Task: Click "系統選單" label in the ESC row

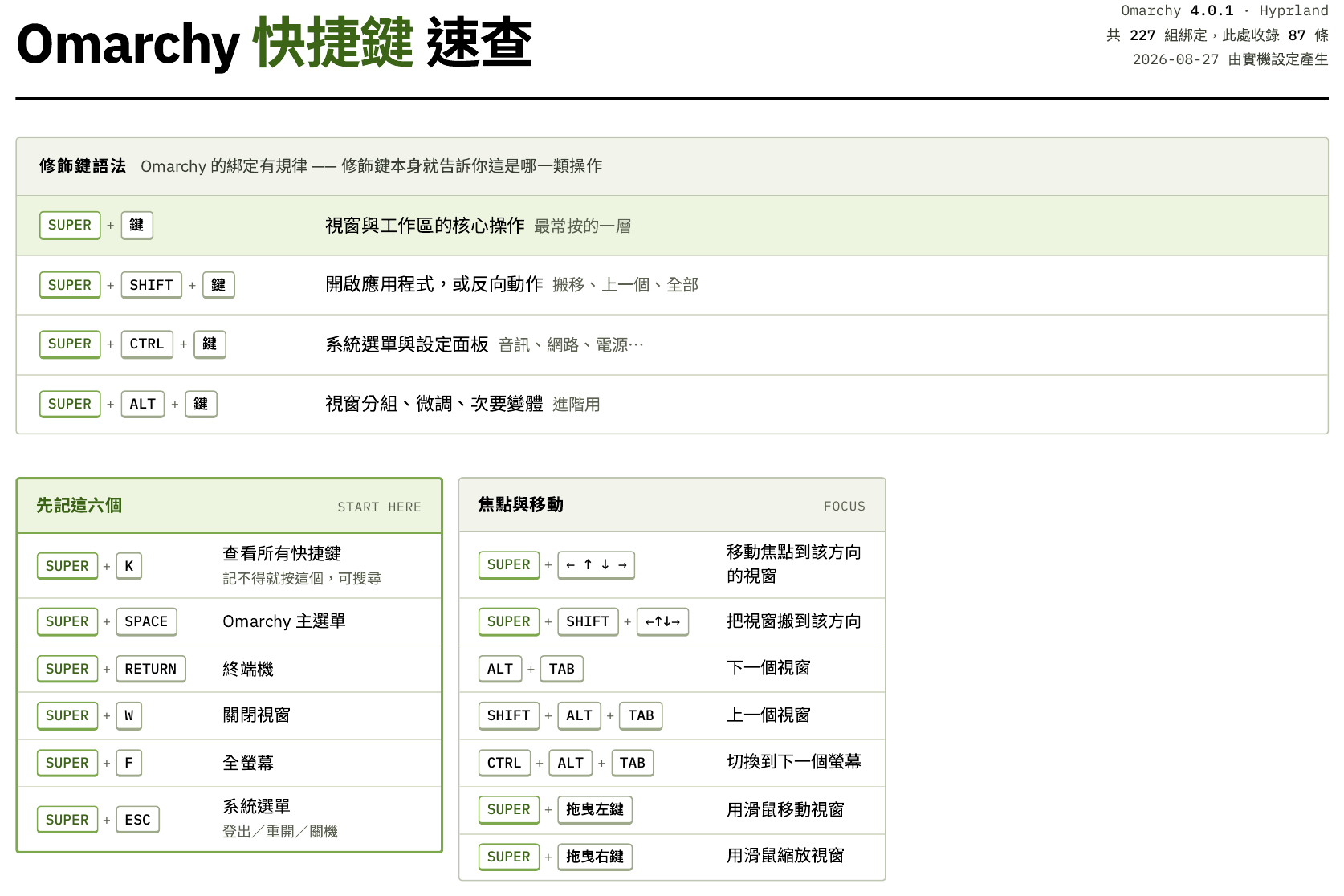Action: click(256, 807)
